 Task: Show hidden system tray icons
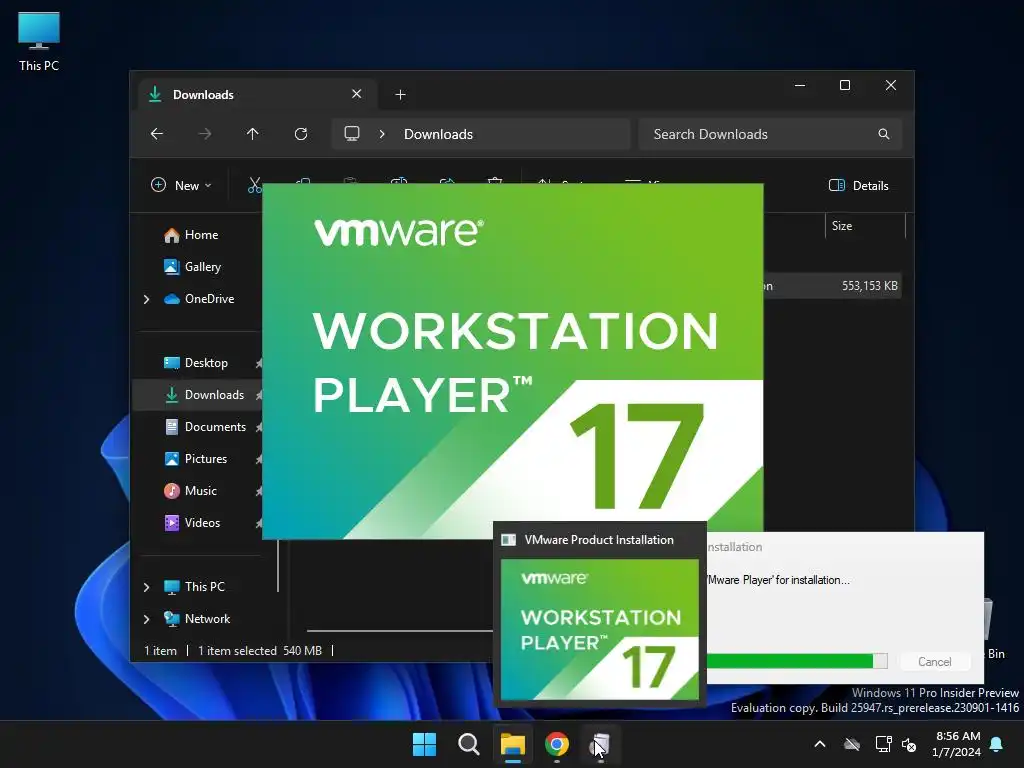point(820,744)
